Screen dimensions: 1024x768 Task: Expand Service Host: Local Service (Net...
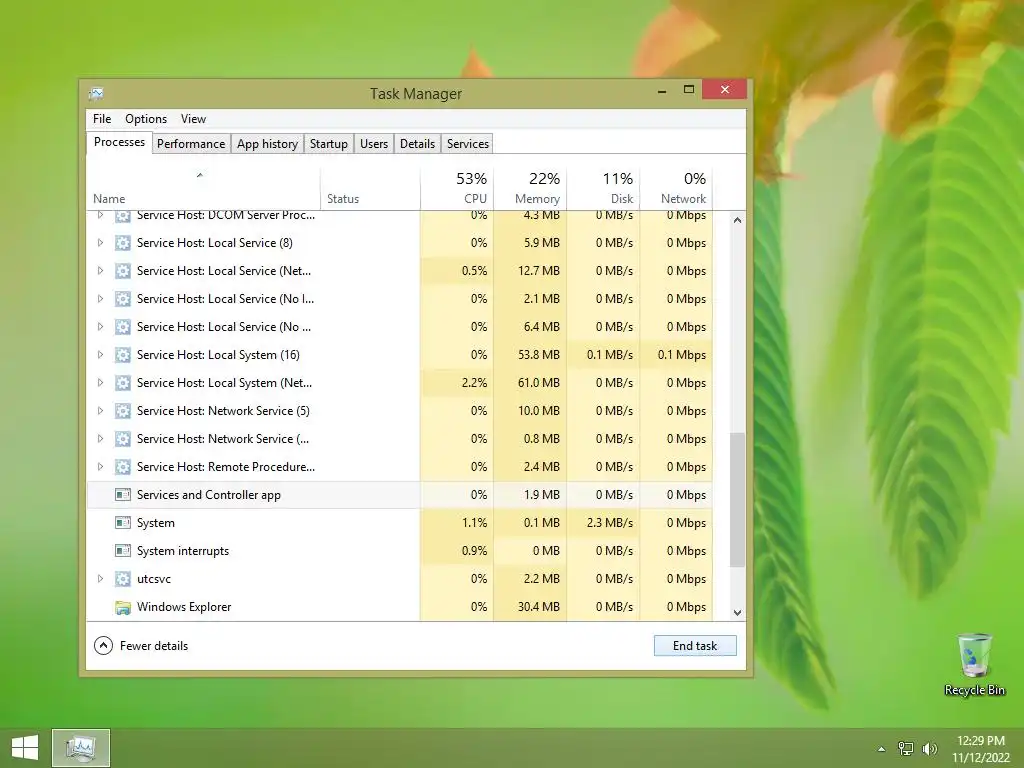click(x=100, y=271)
